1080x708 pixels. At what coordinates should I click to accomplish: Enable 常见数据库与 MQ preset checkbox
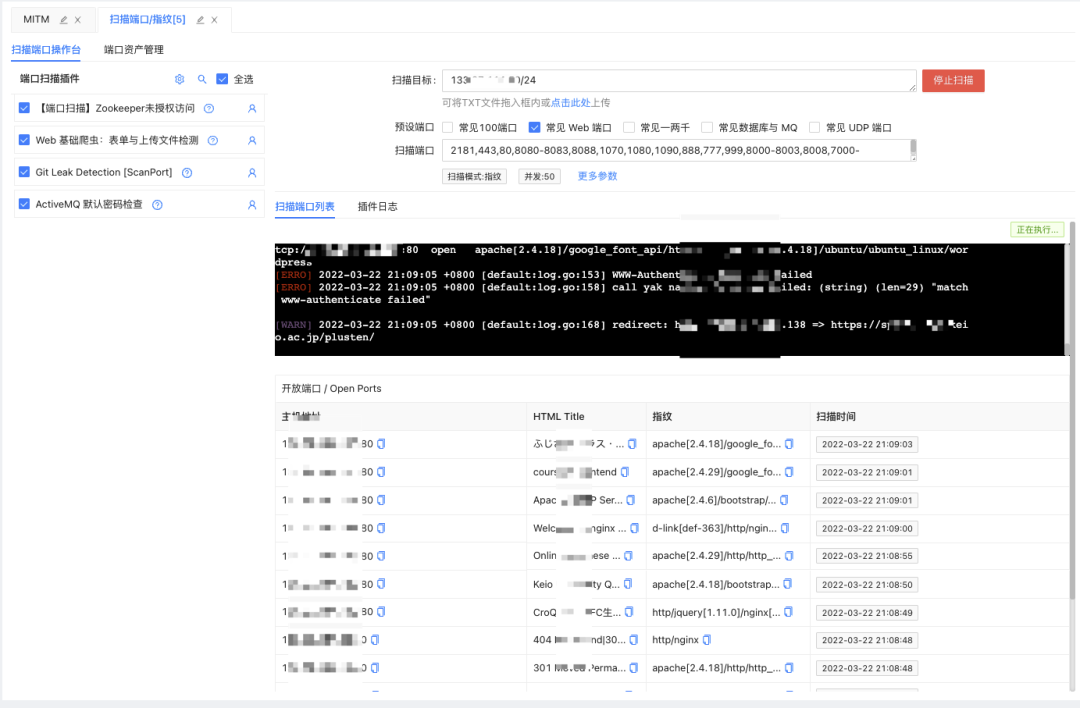coord(707,127)
